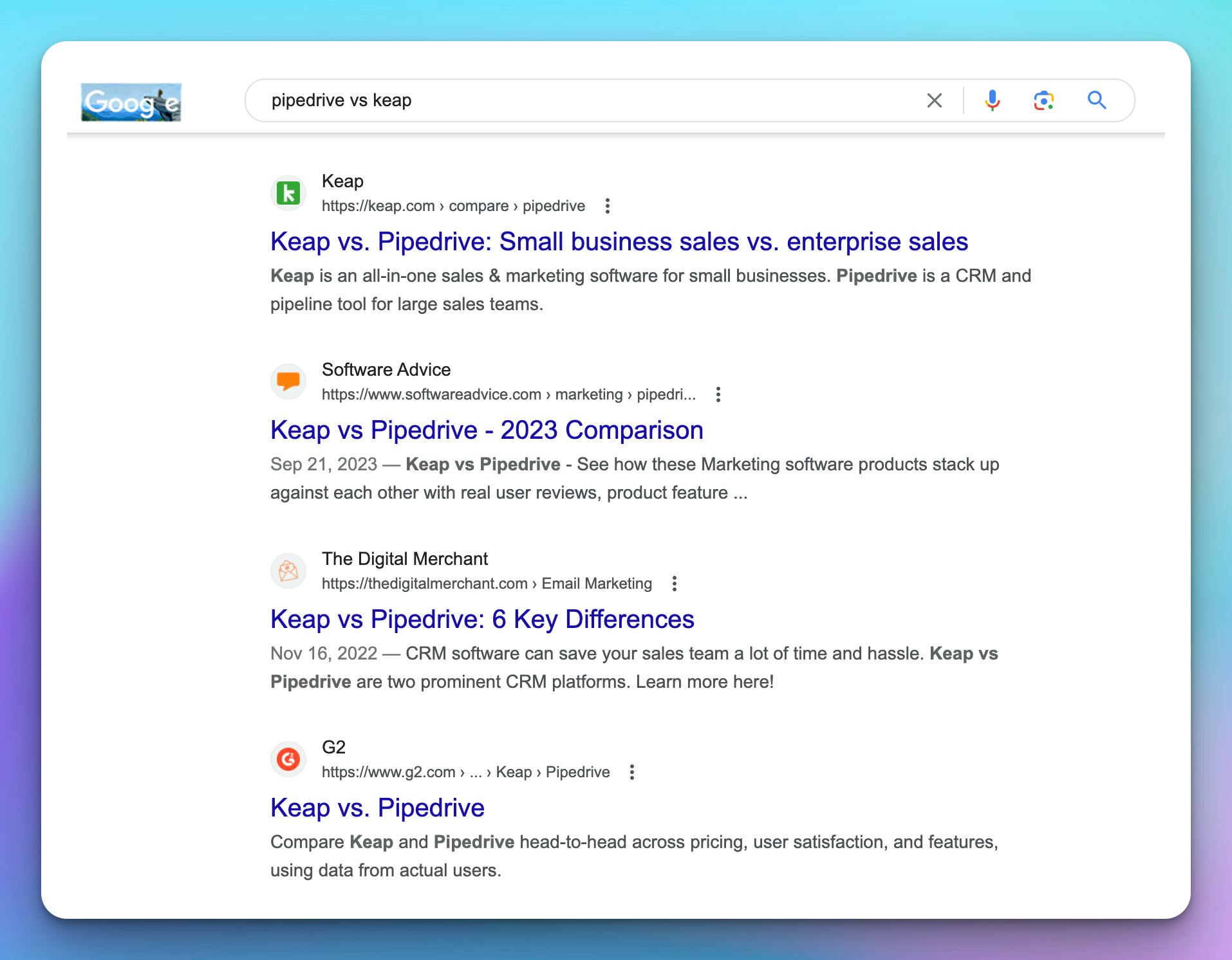Click the Software Advice orange favicon
Screen dimensions: 1232x960
pyautogui.click(x=288, y=382)
